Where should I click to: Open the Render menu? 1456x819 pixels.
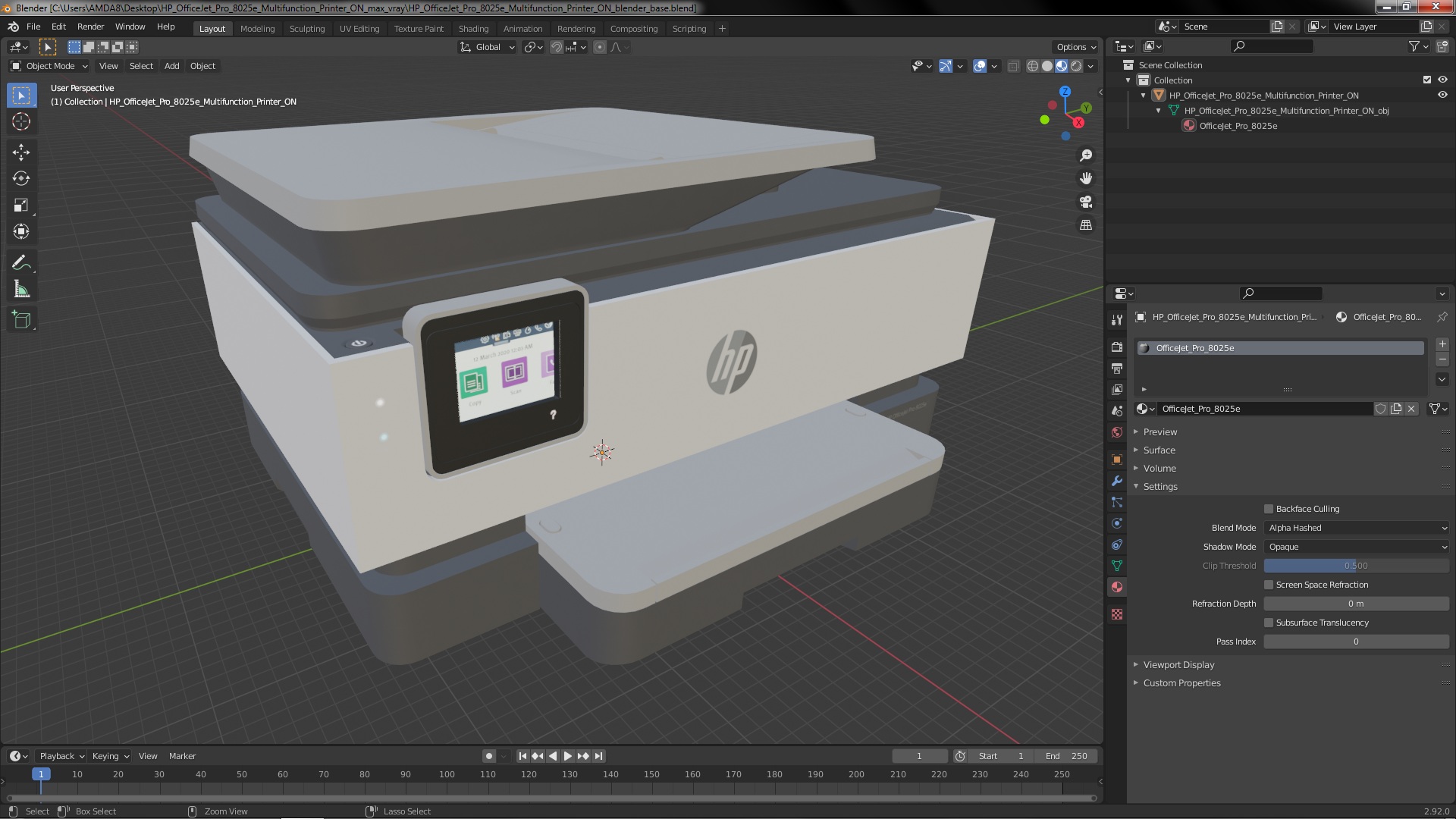coord(90,27)
